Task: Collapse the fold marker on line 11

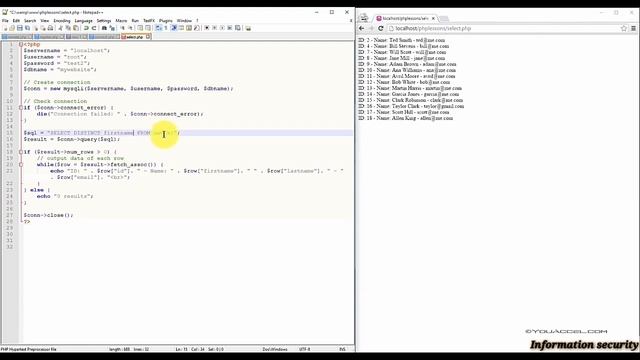Action: click(21, 108)
